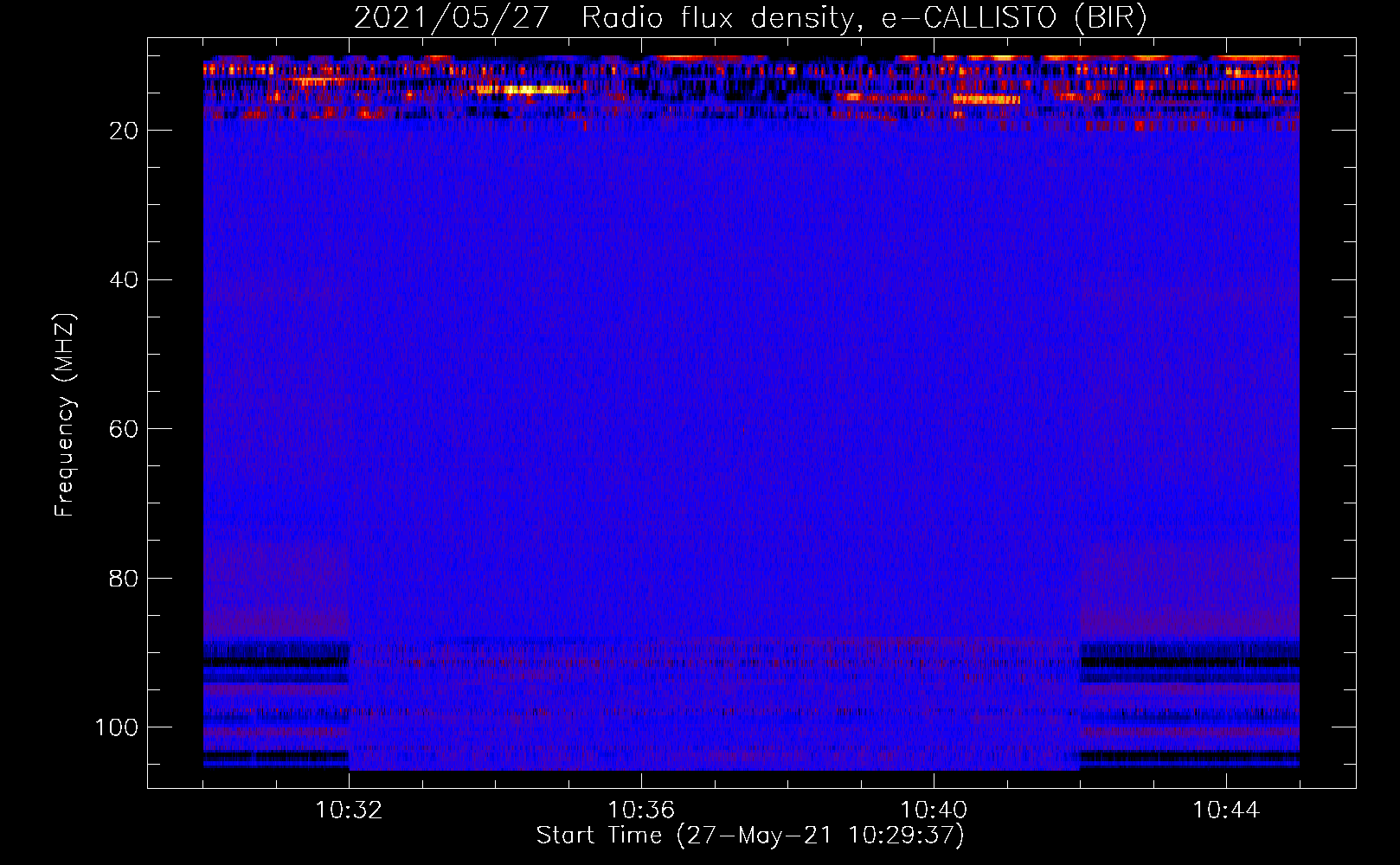Click the 10:40 time tick label
Screen dimensions: 1400x865
tap(934, 811)
